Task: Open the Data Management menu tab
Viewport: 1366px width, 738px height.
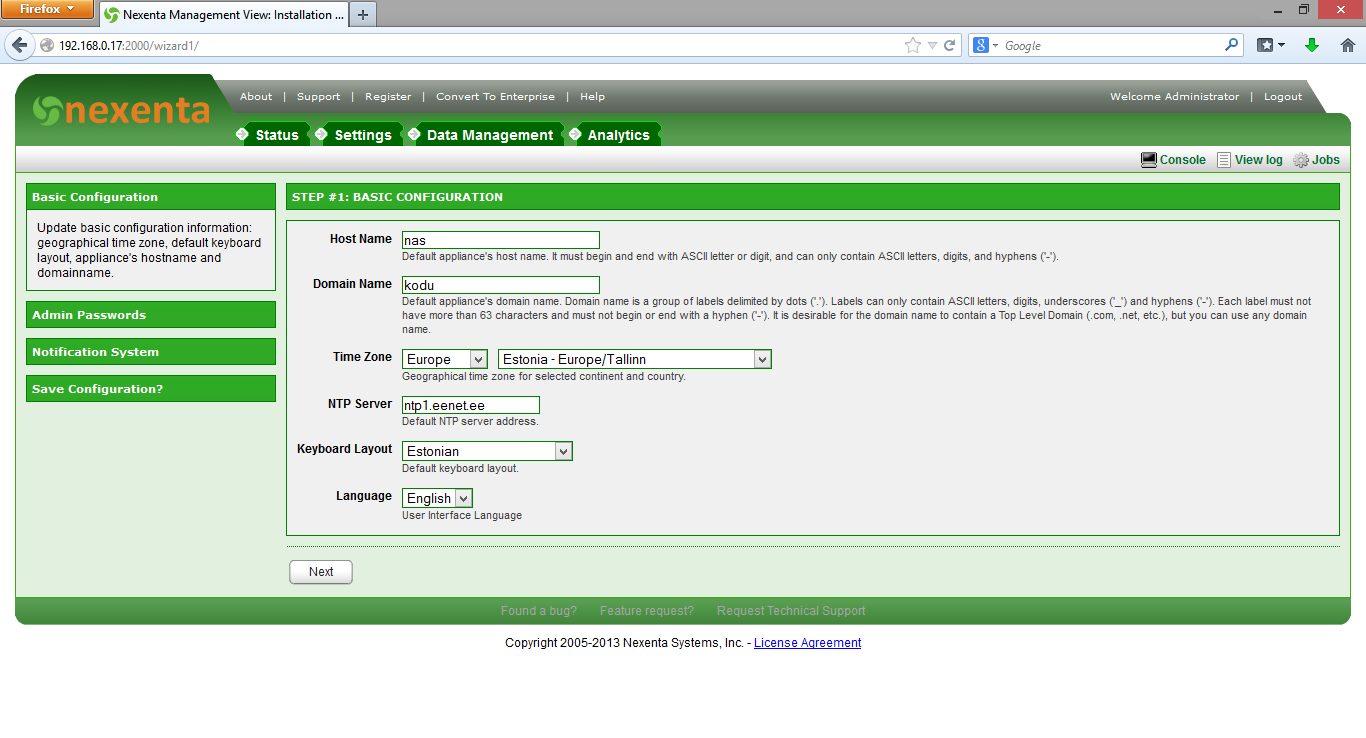Action: click(x=490, y=135)
